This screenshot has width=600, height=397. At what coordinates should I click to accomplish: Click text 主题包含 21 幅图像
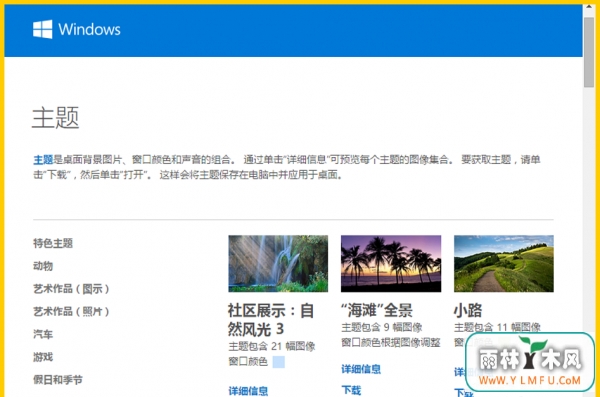[x=272, y=346]
